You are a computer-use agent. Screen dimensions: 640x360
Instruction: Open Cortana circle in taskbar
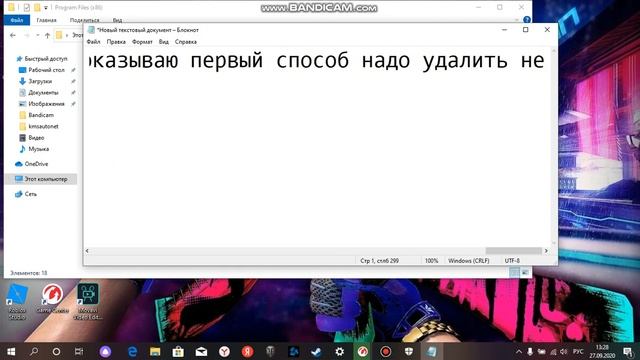(56, 351)
